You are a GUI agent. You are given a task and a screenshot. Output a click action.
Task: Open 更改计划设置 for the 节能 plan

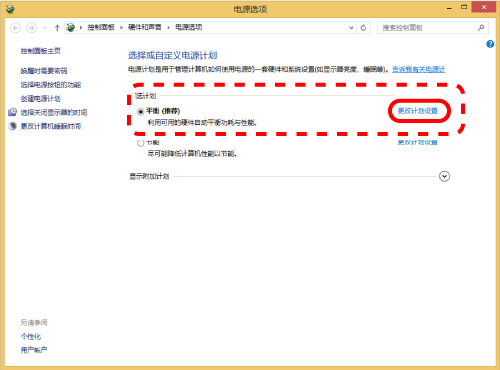pyautogui.click(x=418, y=143)
